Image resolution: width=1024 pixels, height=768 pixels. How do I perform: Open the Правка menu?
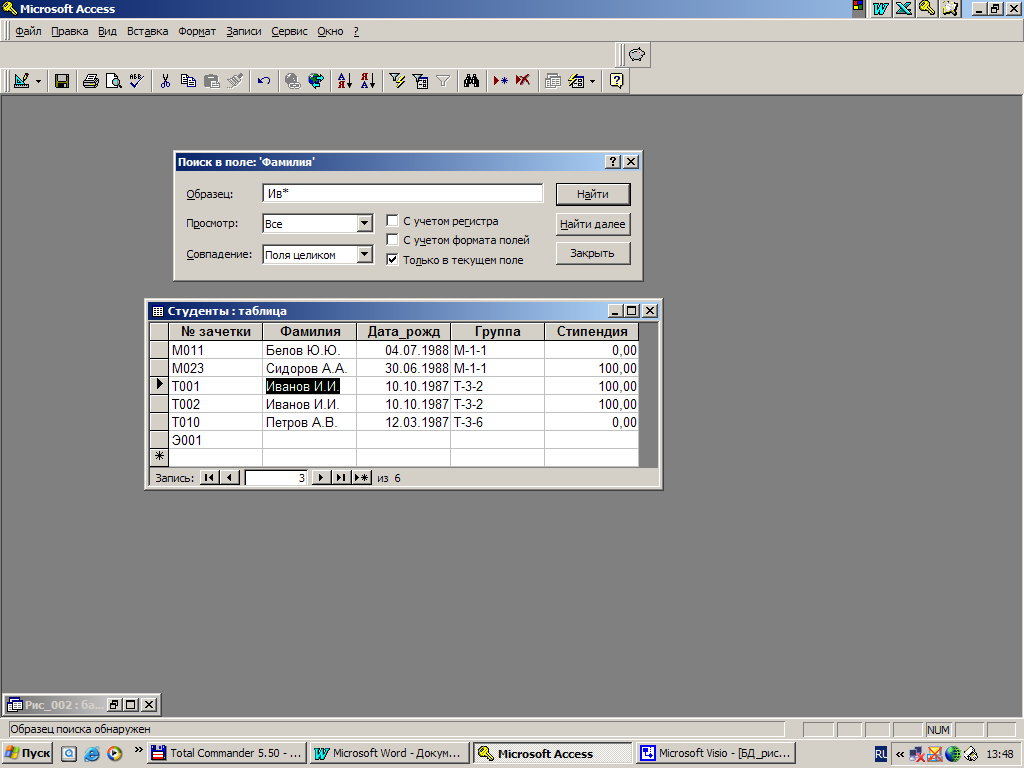70,31
